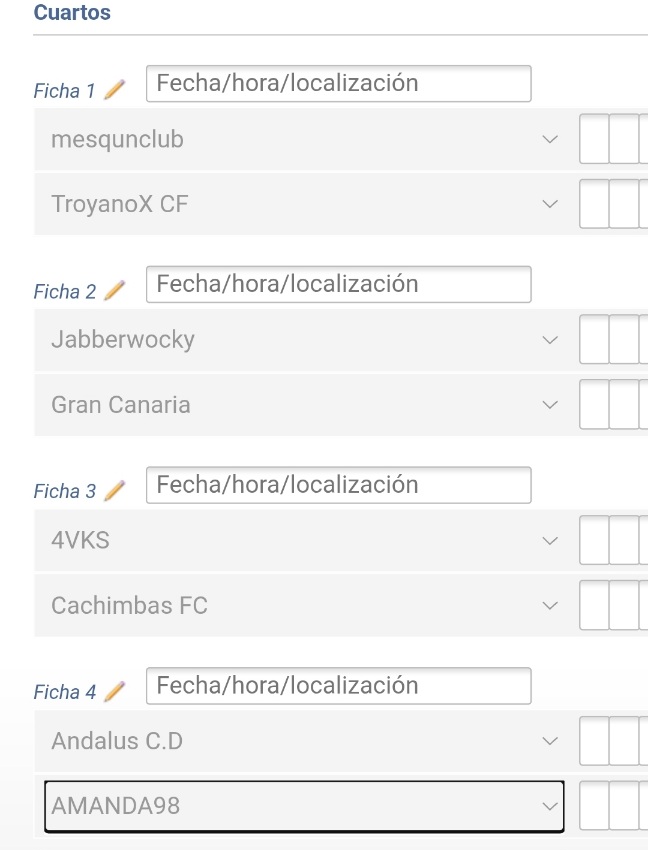This screenshot has height=850, width=648.
Task: Click the pencil edit icon for Ficha 3
Action: [x=114, y=491]
